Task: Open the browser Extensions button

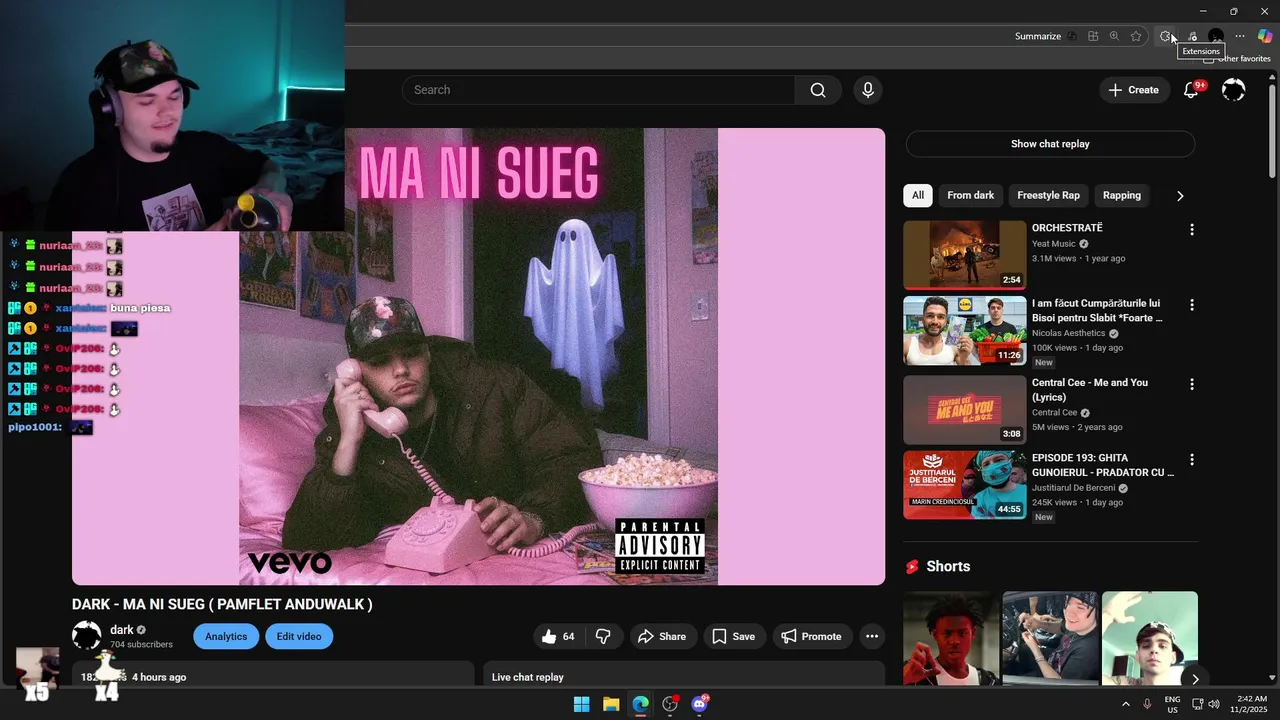Action: [x=1165, y=36]
